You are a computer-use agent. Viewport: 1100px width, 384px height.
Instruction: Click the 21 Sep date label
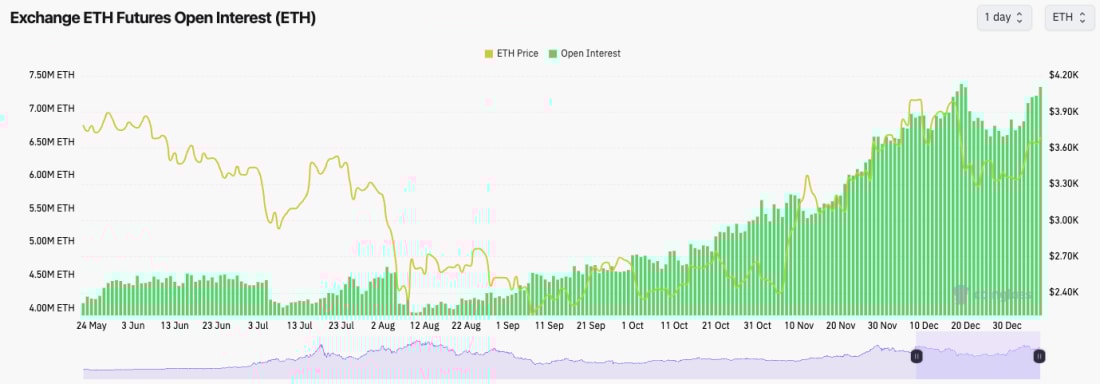590,326
